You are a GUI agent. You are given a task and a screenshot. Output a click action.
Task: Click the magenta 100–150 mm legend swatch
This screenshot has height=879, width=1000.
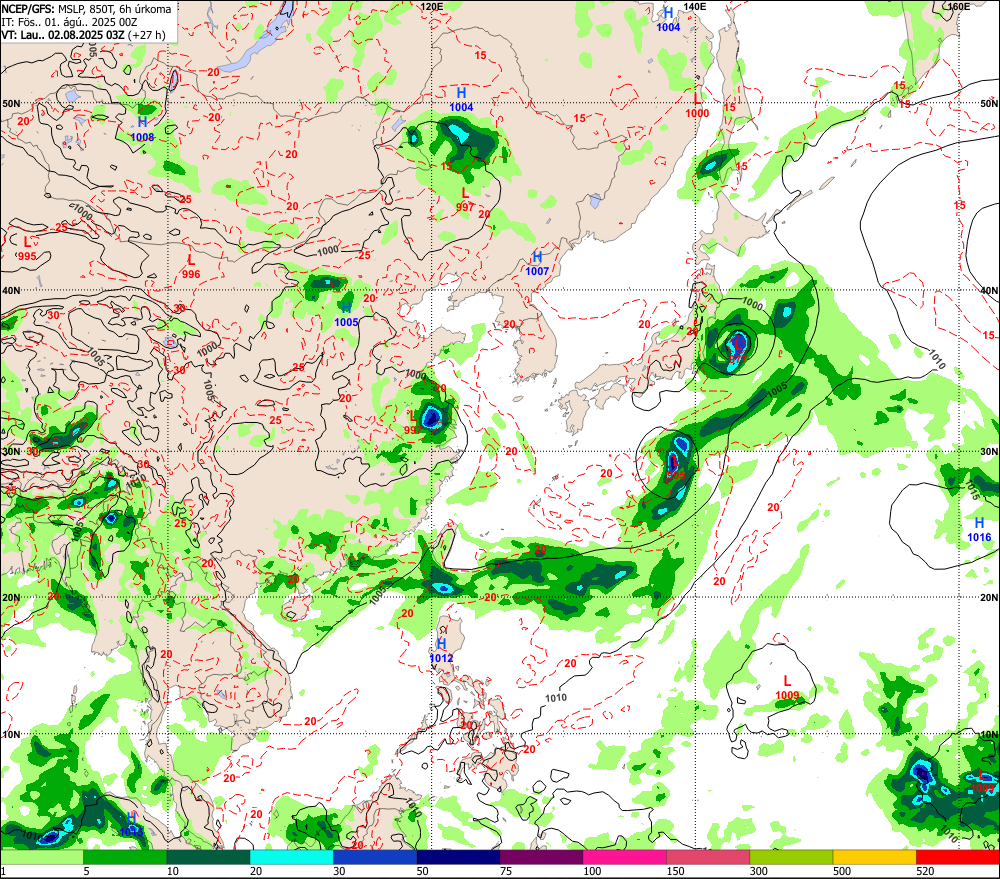point(625,857)
